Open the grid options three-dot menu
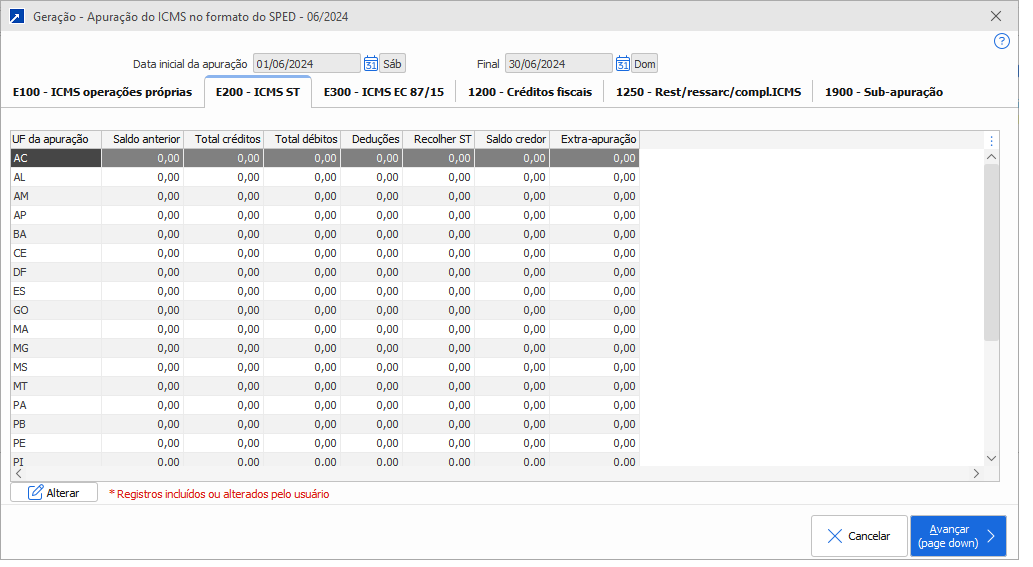The image size is (1033, 567). [991, 140]
